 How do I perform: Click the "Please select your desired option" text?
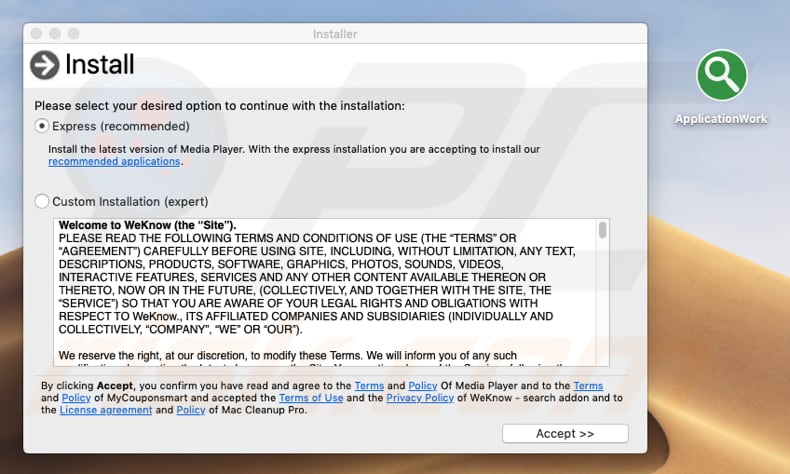tap(220, 106)
